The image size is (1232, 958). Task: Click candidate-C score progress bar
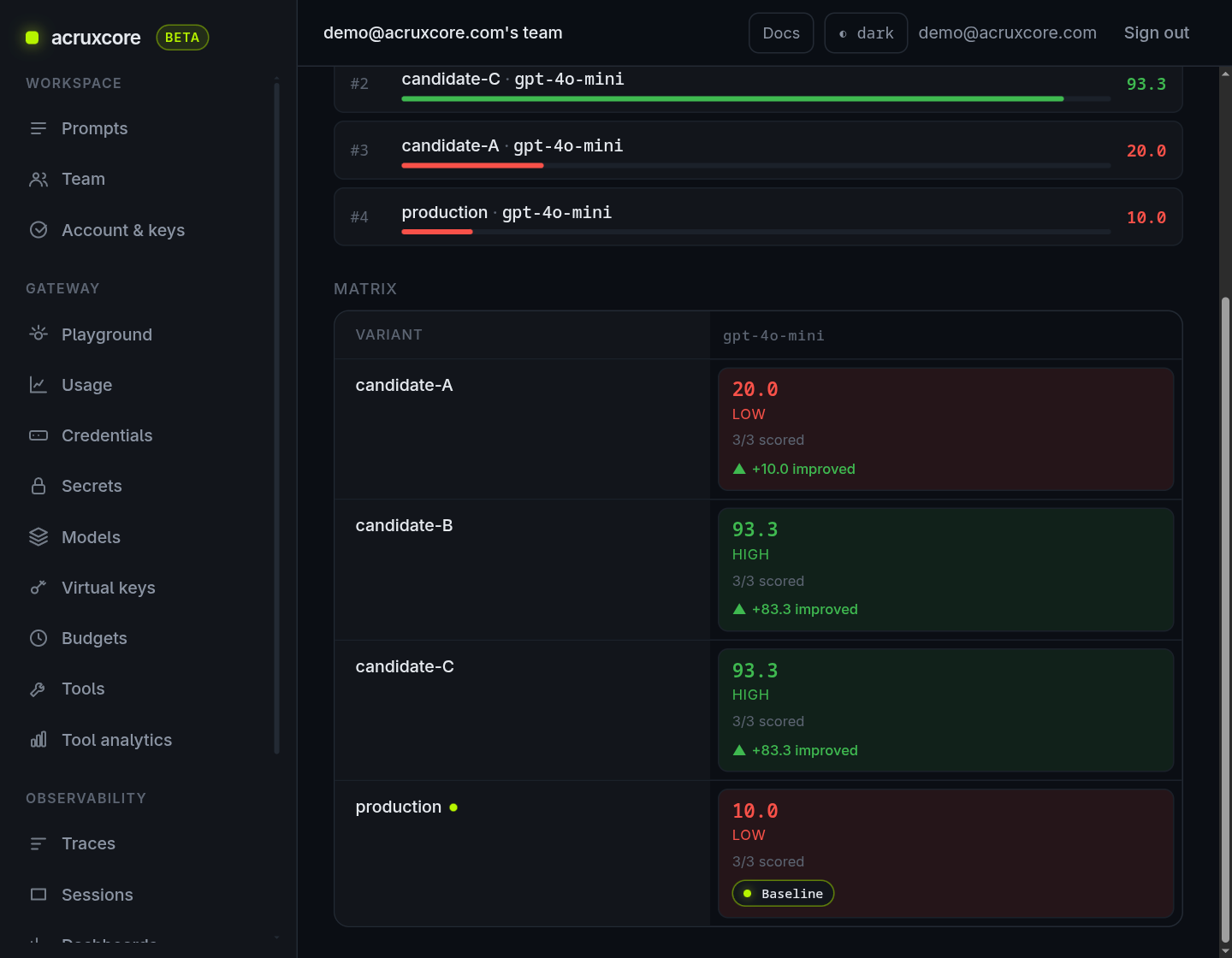756,99
